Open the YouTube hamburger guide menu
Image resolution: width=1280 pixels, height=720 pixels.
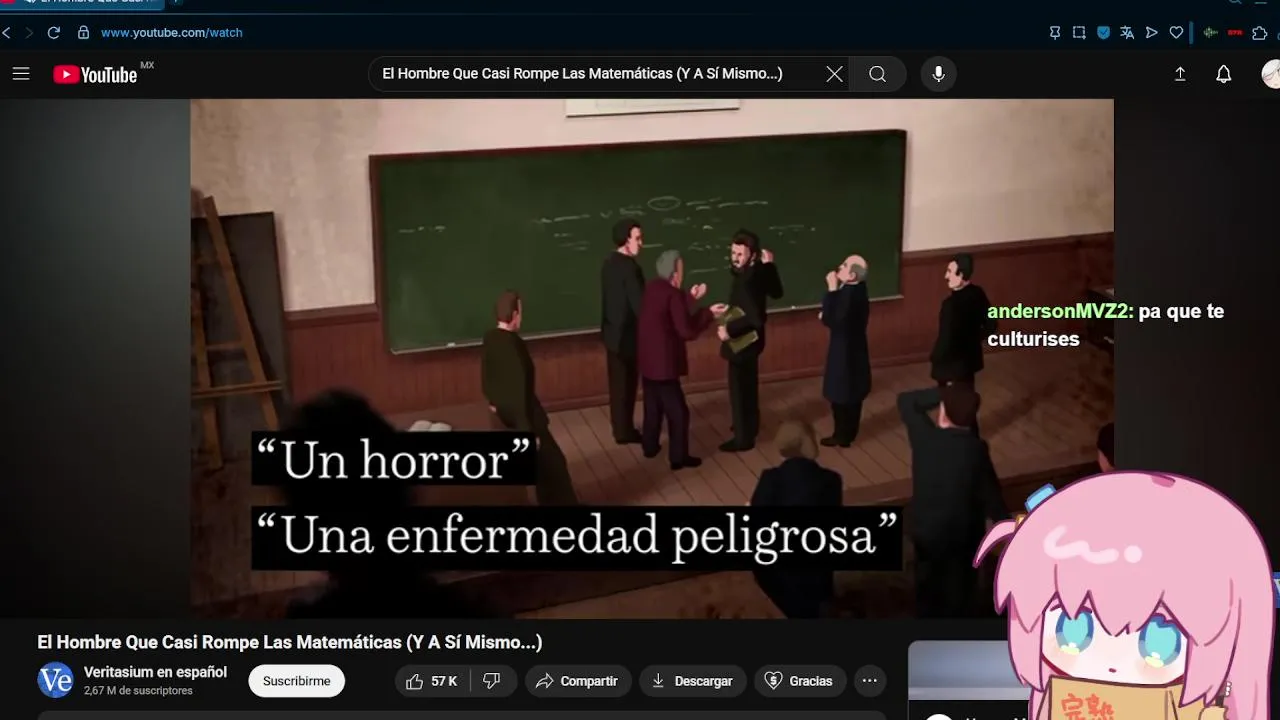click(21, 74)
